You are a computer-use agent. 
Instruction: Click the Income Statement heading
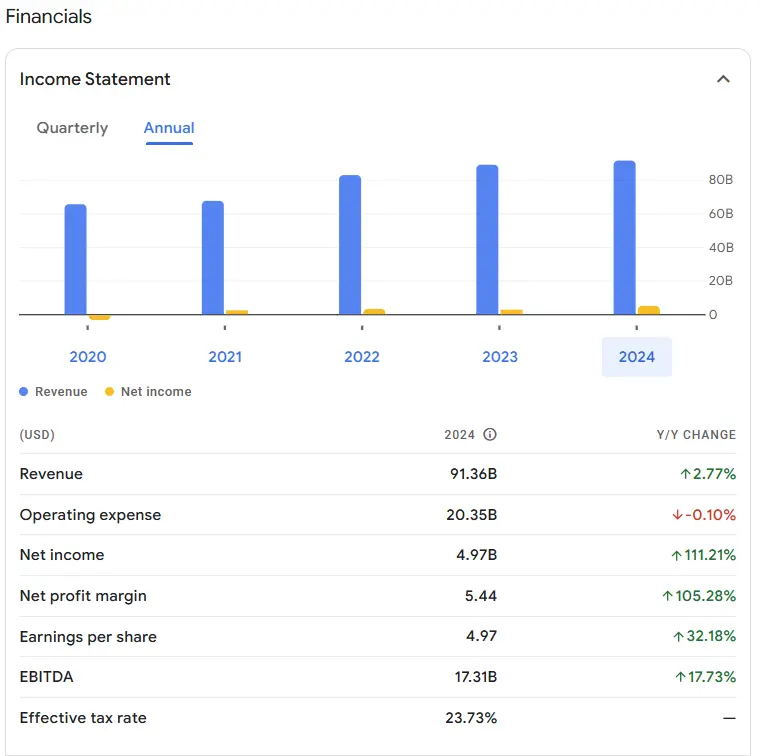(95, 79)
